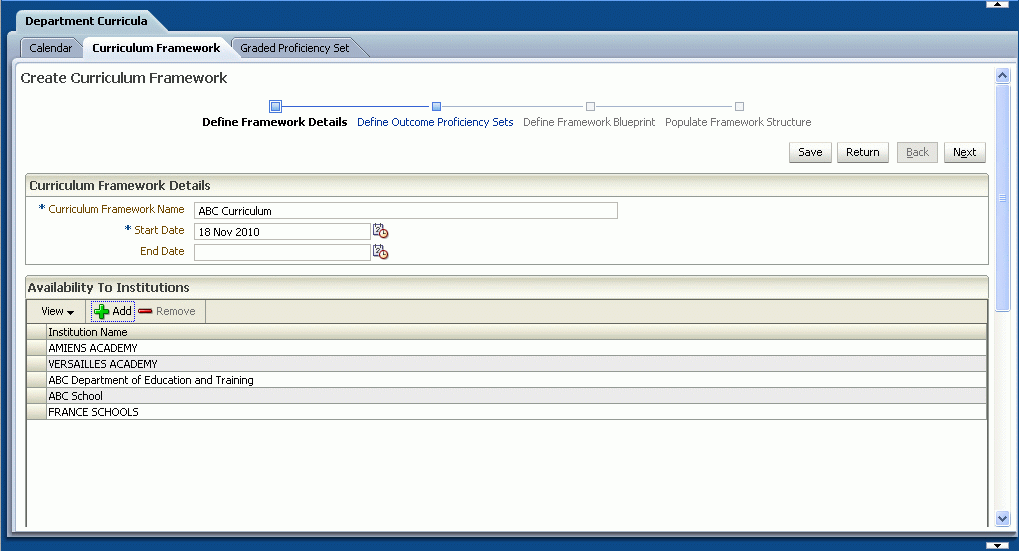Select the ABC Department of Education row header
This screenshot has width=1019, height=551.
[36, 380]
